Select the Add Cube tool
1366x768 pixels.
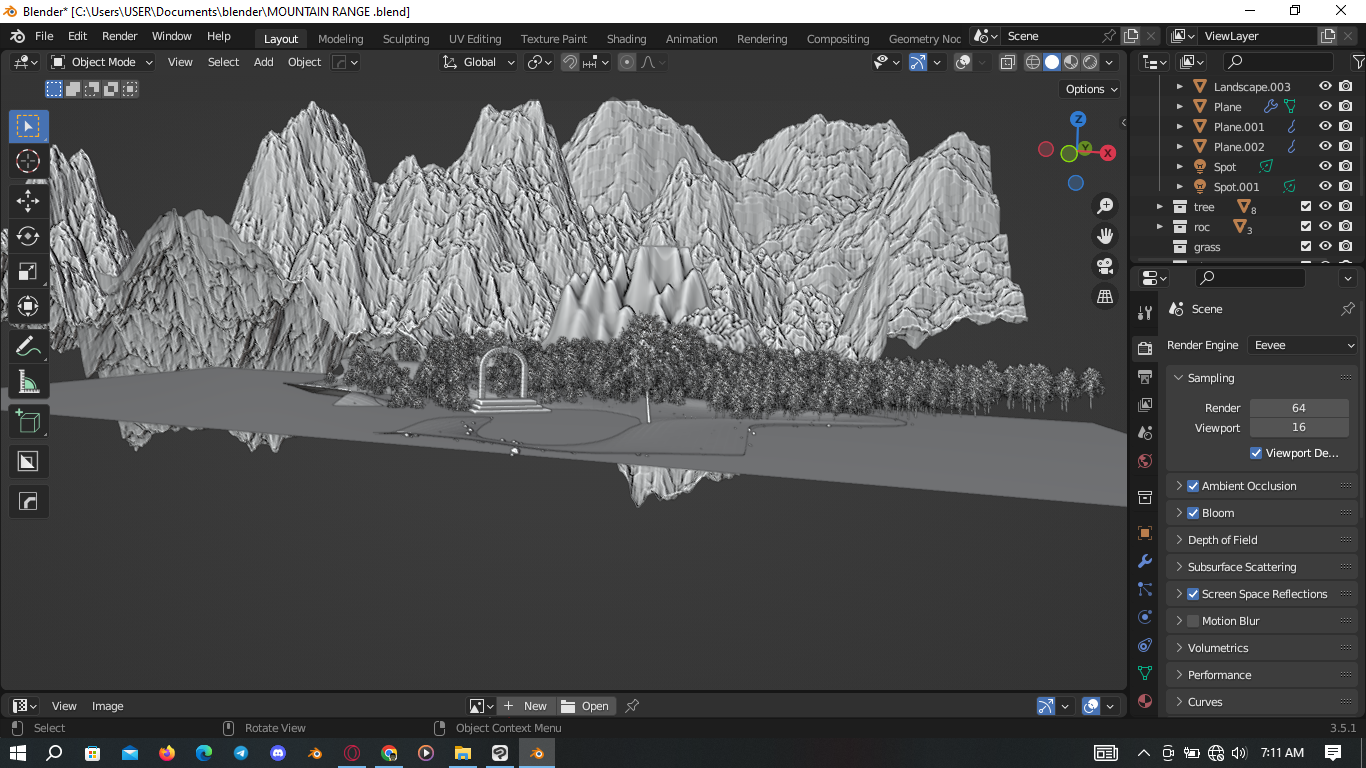[28, 422]
